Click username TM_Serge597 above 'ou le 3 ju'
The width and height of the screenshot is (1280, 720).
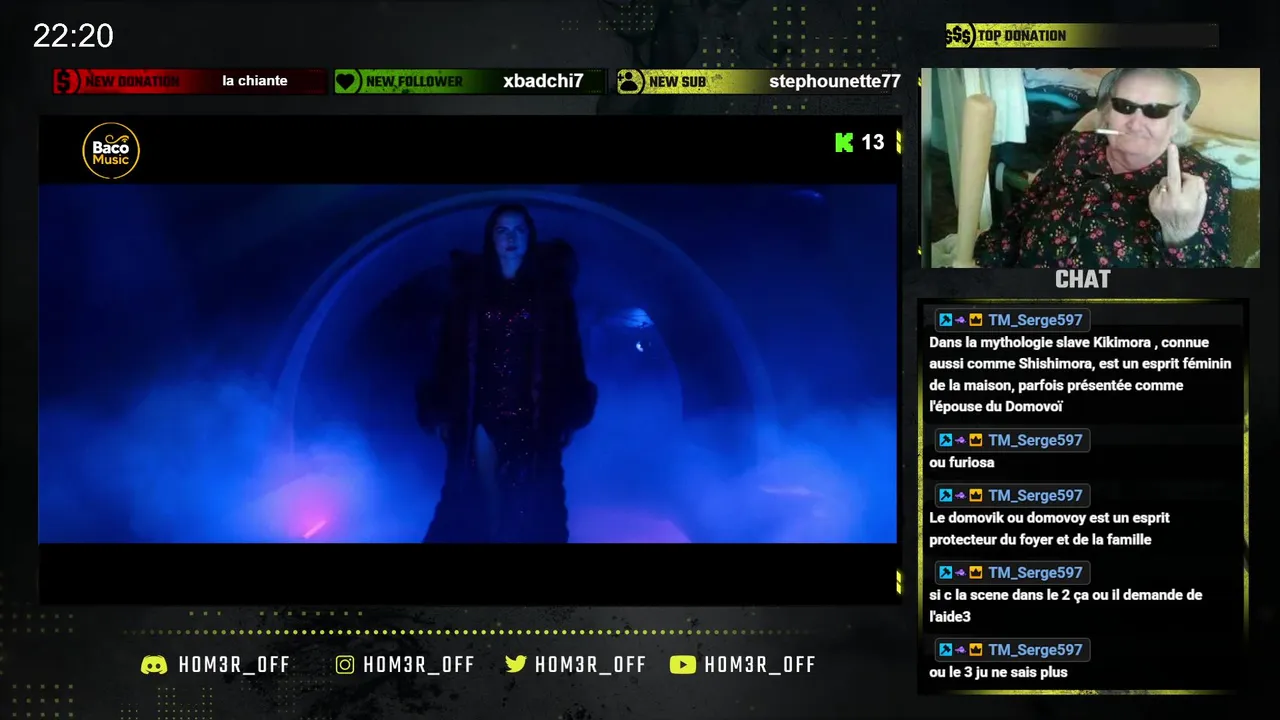1035,649
